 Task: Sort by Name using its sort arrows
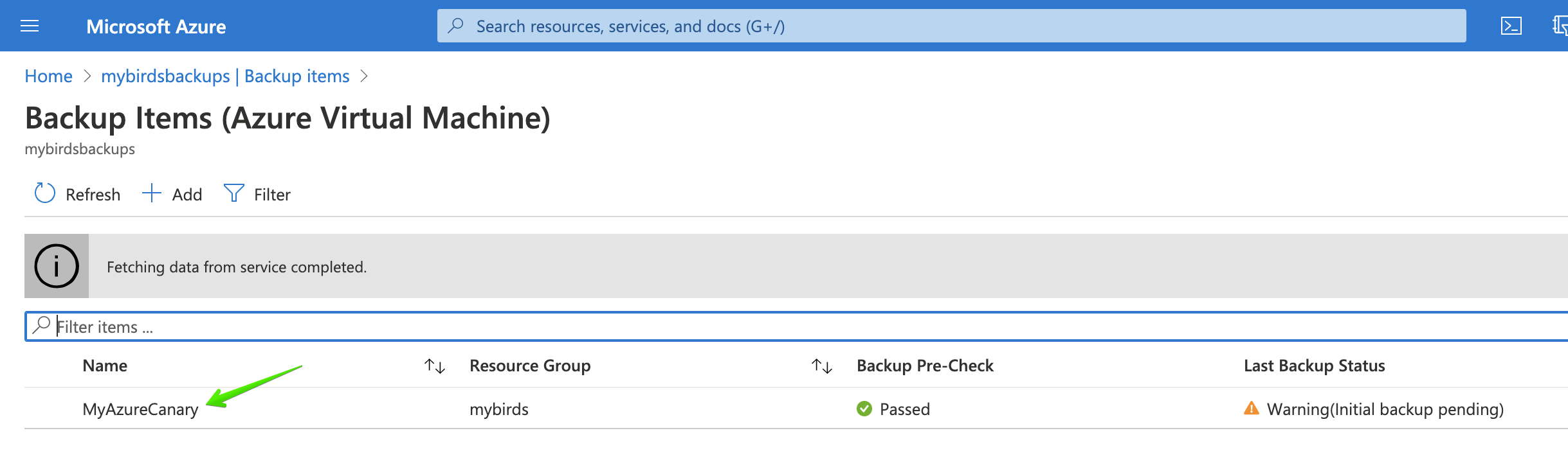[x=435, y=366]
